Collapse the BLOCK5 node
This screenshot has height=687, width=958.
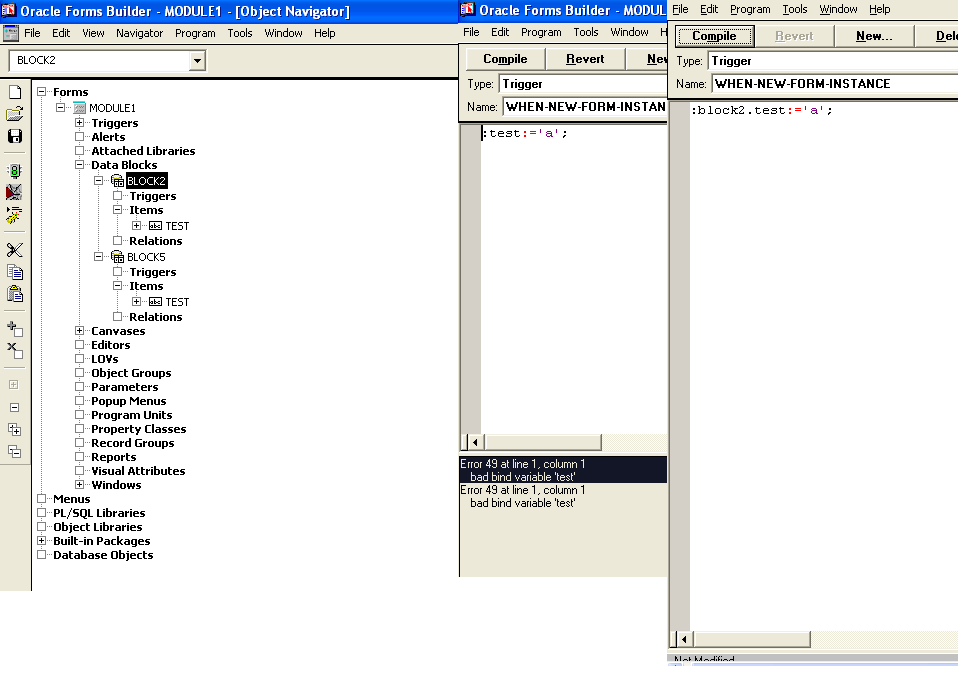pyautogui.click(x=98, y=257)
